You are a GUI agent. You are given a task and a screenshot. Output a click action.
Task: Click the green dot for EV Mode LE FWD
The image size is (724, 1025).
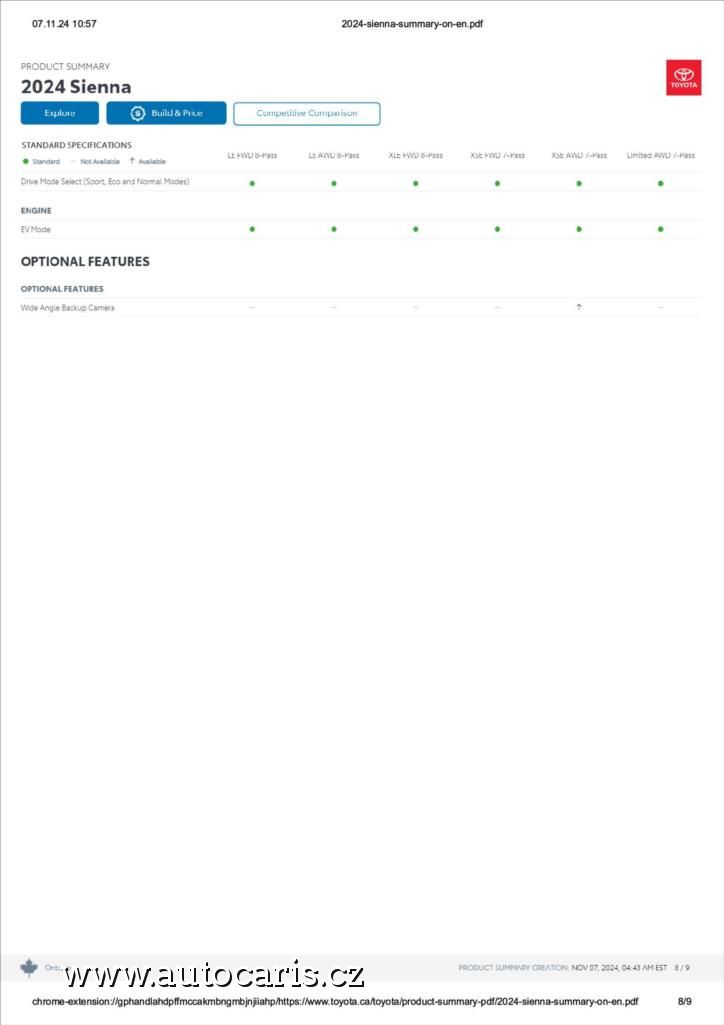(x=252, y=229)
